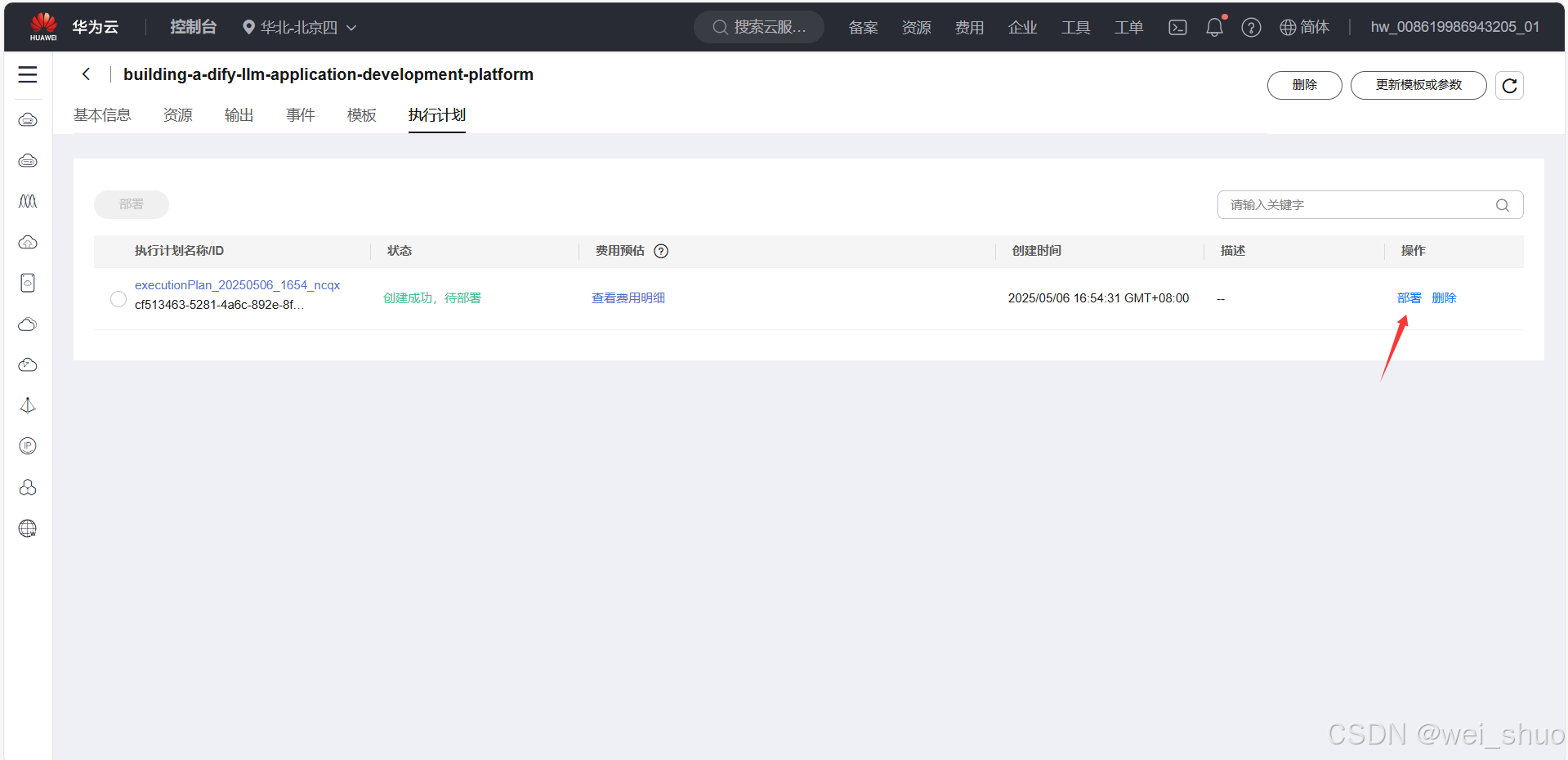This screenshot has height=760, width=1568.
Task: Click the 费用预估 column header
Action: [619, 251]
